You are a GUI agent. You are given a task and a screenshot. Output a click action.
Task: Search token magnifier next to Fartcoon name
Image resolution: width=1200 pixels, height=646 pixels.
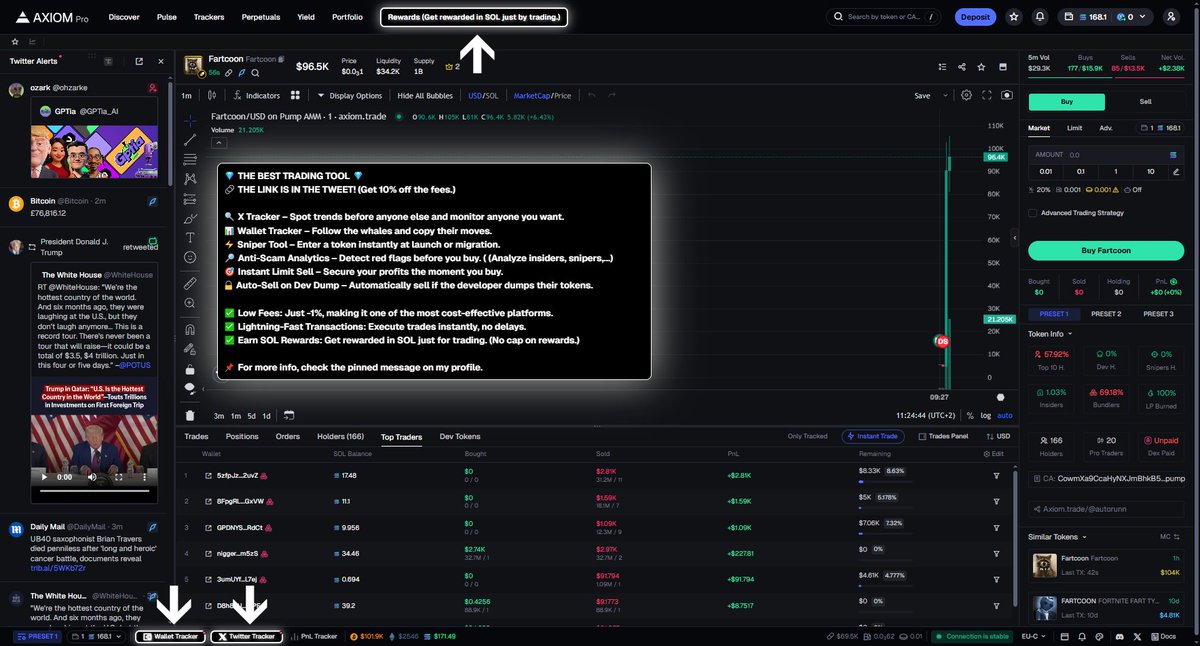tap(256, 73)
